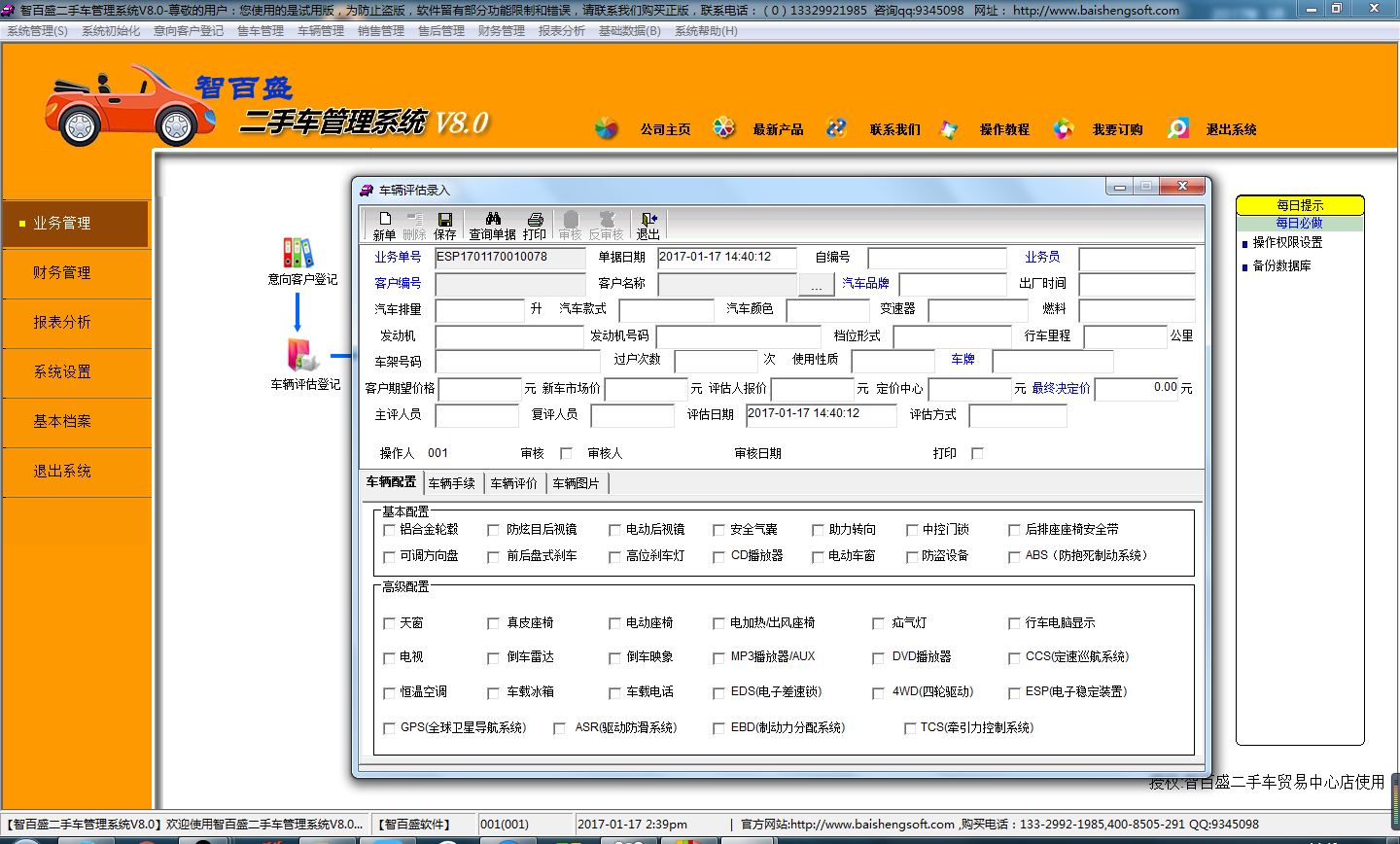
Task: Enable GPS(全球卫星导航系统) checkbox
Action: (x=390, y=728)
